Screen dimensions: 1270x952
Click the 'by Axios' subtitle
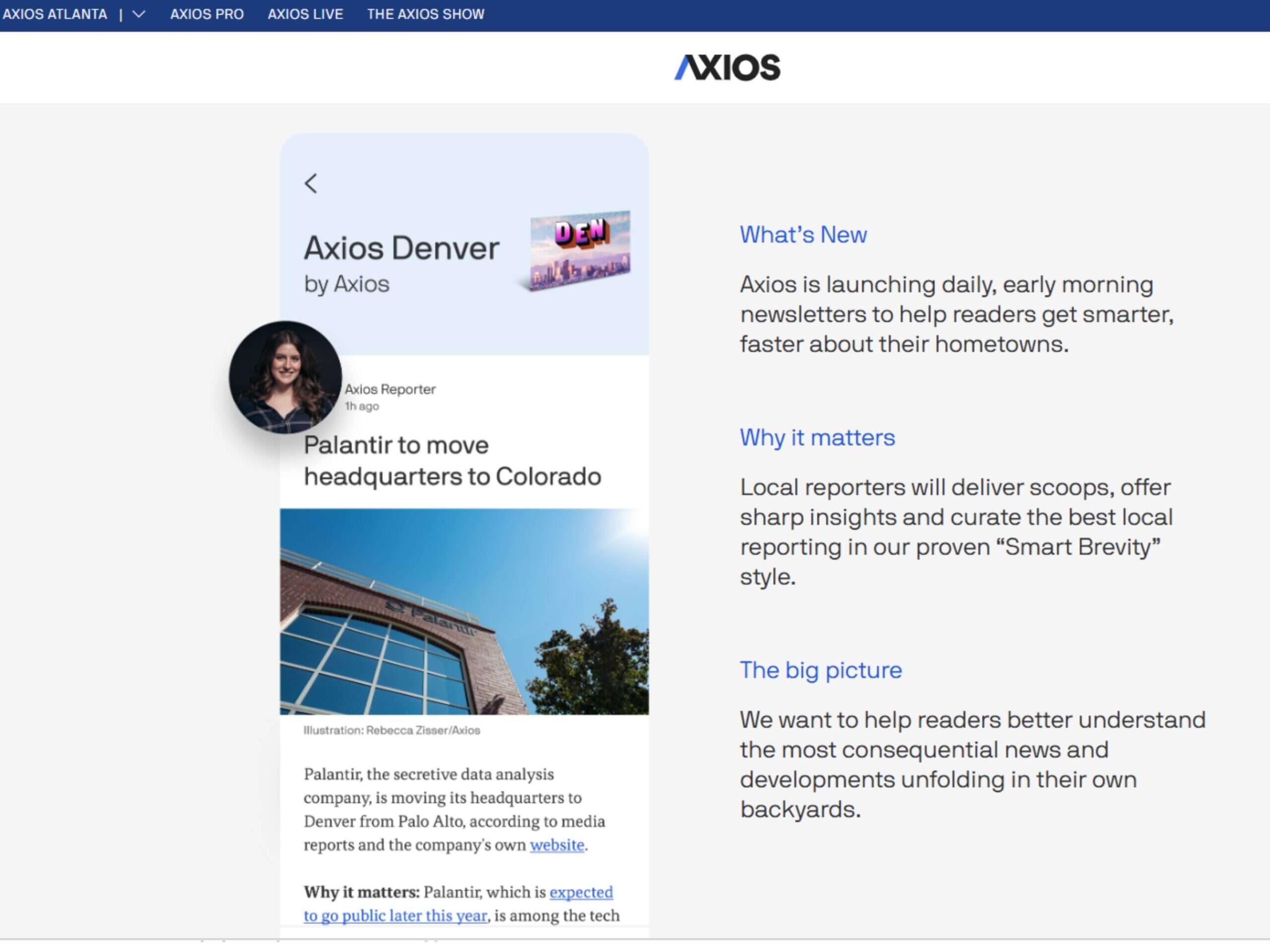tap(347, 284)
